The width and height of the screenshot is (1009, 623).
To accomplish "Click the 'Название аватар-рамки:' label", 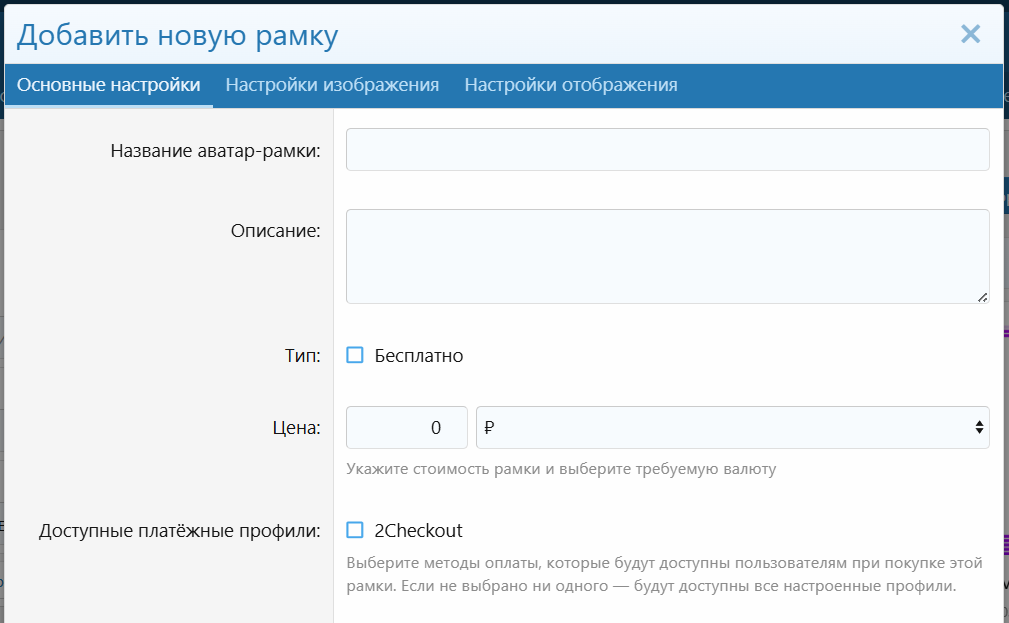I will pos(216,151).
